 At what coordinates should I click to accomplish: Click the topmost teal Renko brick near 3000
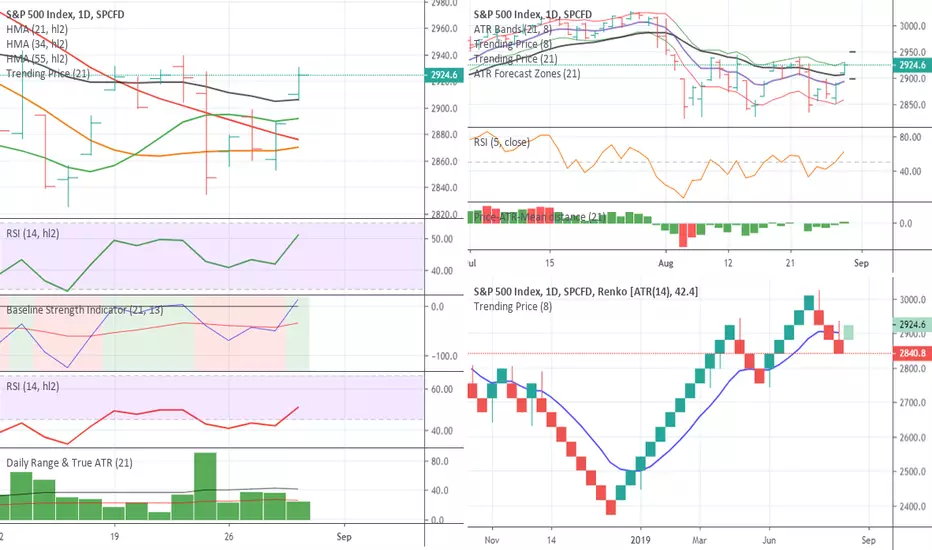[808, 302]
